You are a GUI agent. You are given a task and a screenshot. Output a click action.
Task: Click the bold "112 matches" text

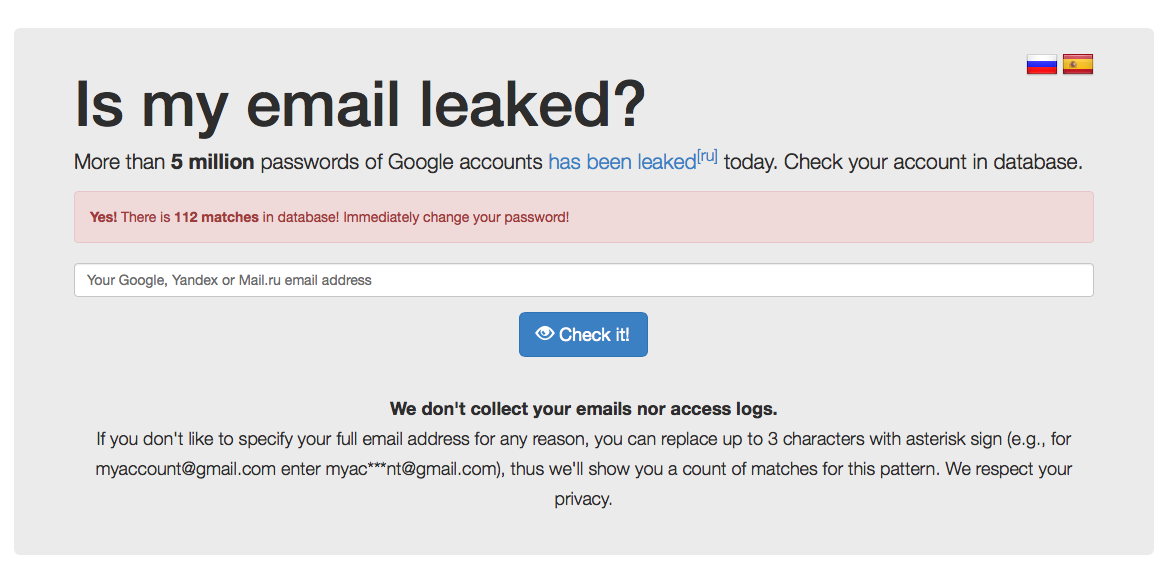click(x=216, y=217)
